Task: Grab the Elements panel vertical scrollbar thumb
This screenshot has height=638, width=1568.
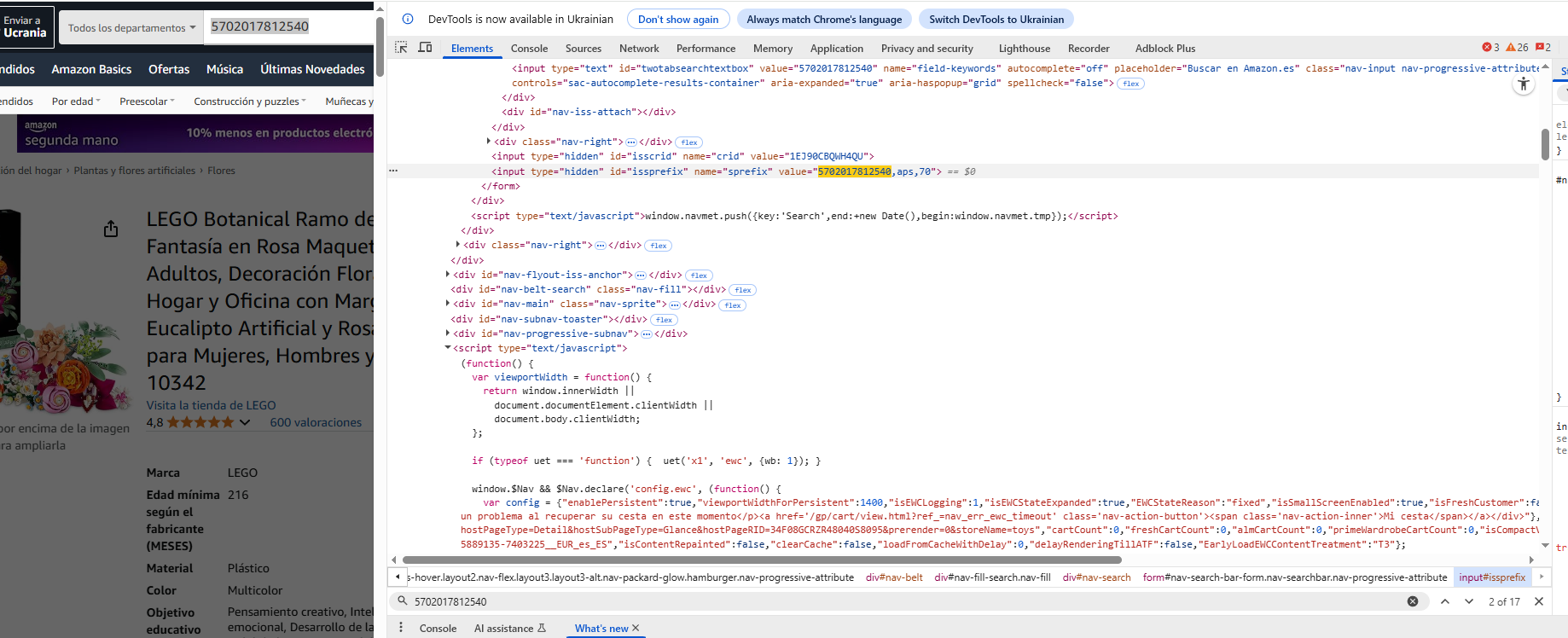Action: (1545, 144)
